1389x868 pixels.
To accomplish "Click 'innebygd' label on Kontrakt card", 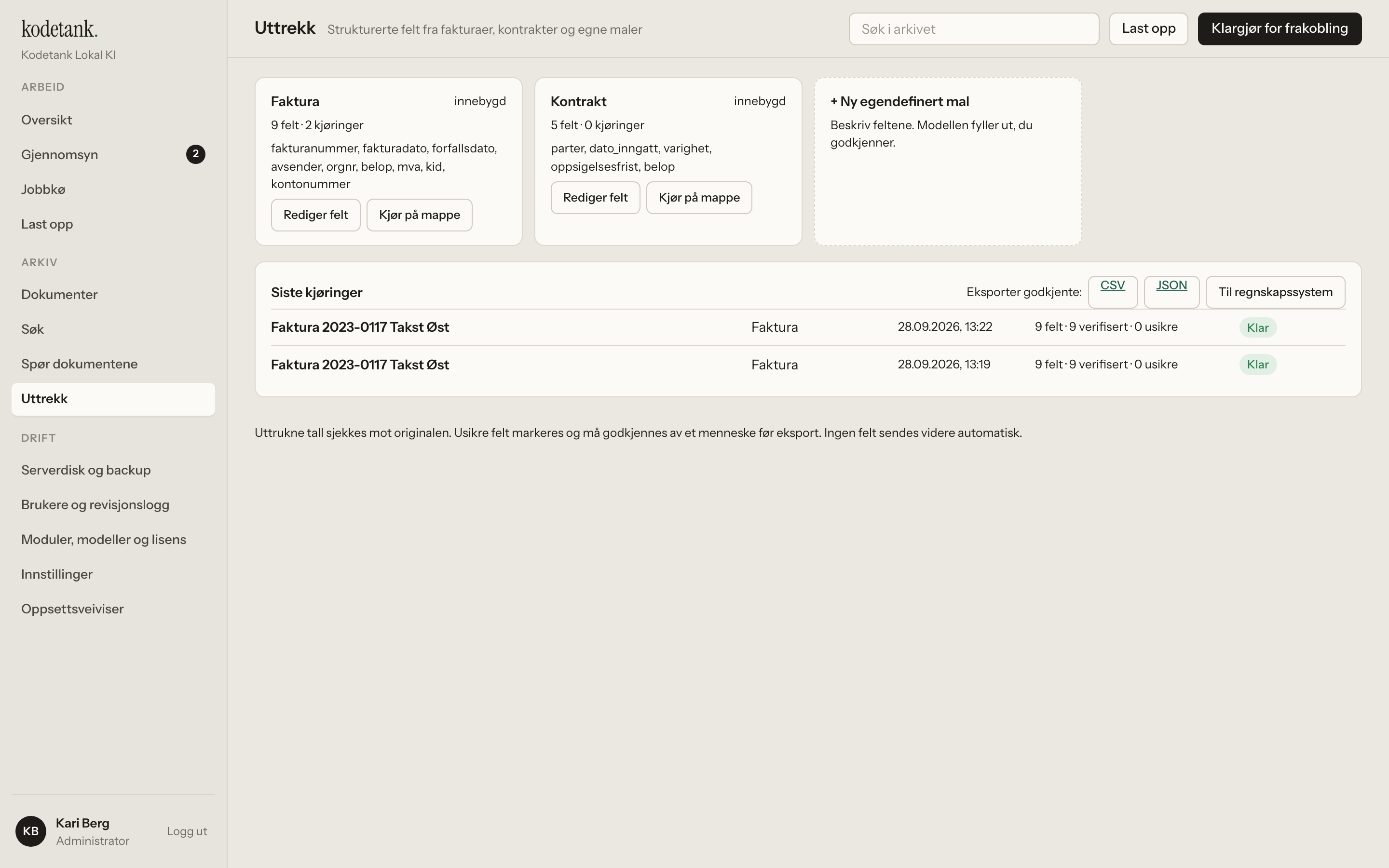I will tap(759, 101).
